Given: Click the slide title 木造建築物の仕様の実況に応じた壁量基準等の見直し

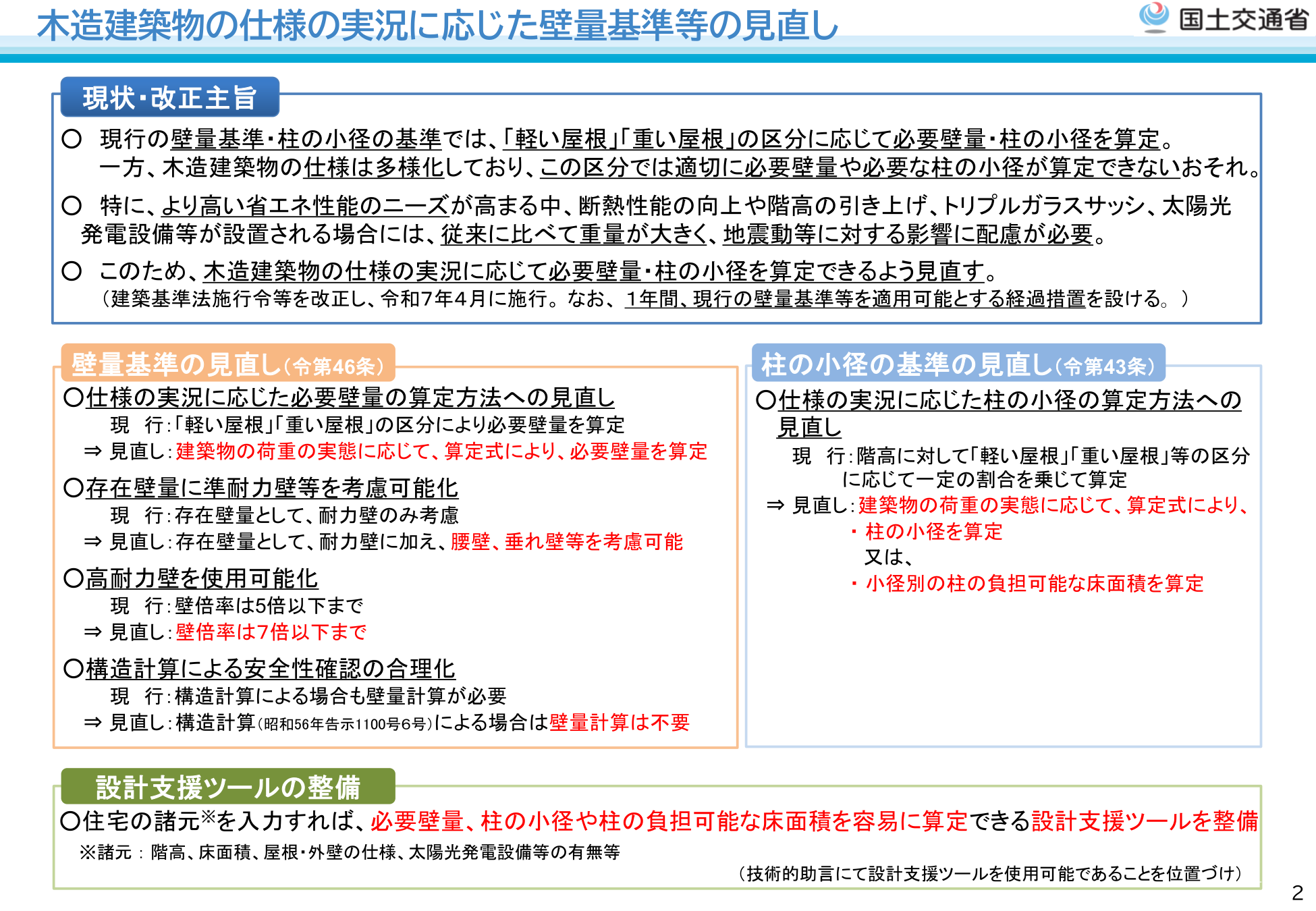Looking at the screenshot, I should click(438, 26).
